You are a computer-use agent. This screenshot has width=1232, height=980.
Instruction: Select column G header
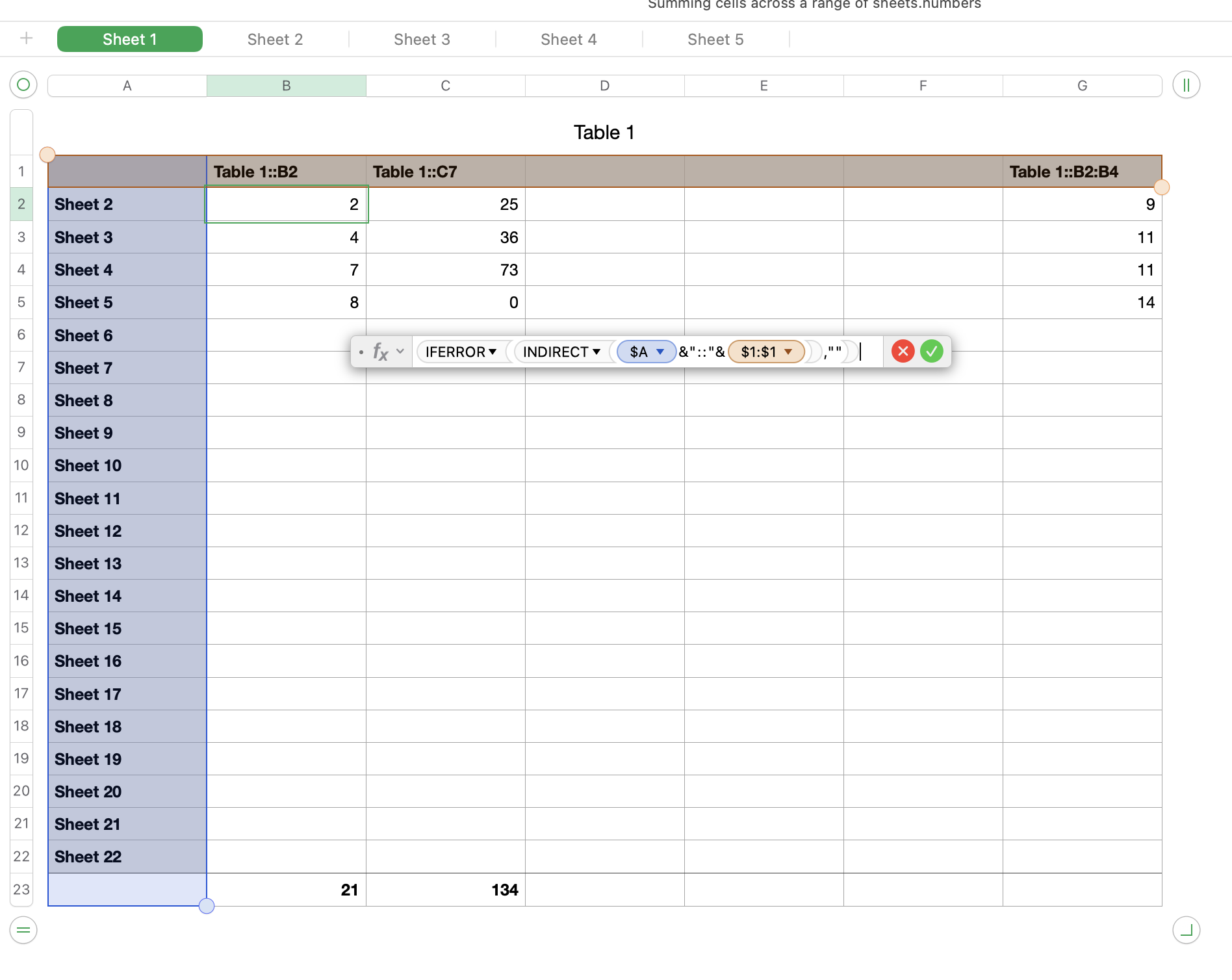[x=1083, y=86]
